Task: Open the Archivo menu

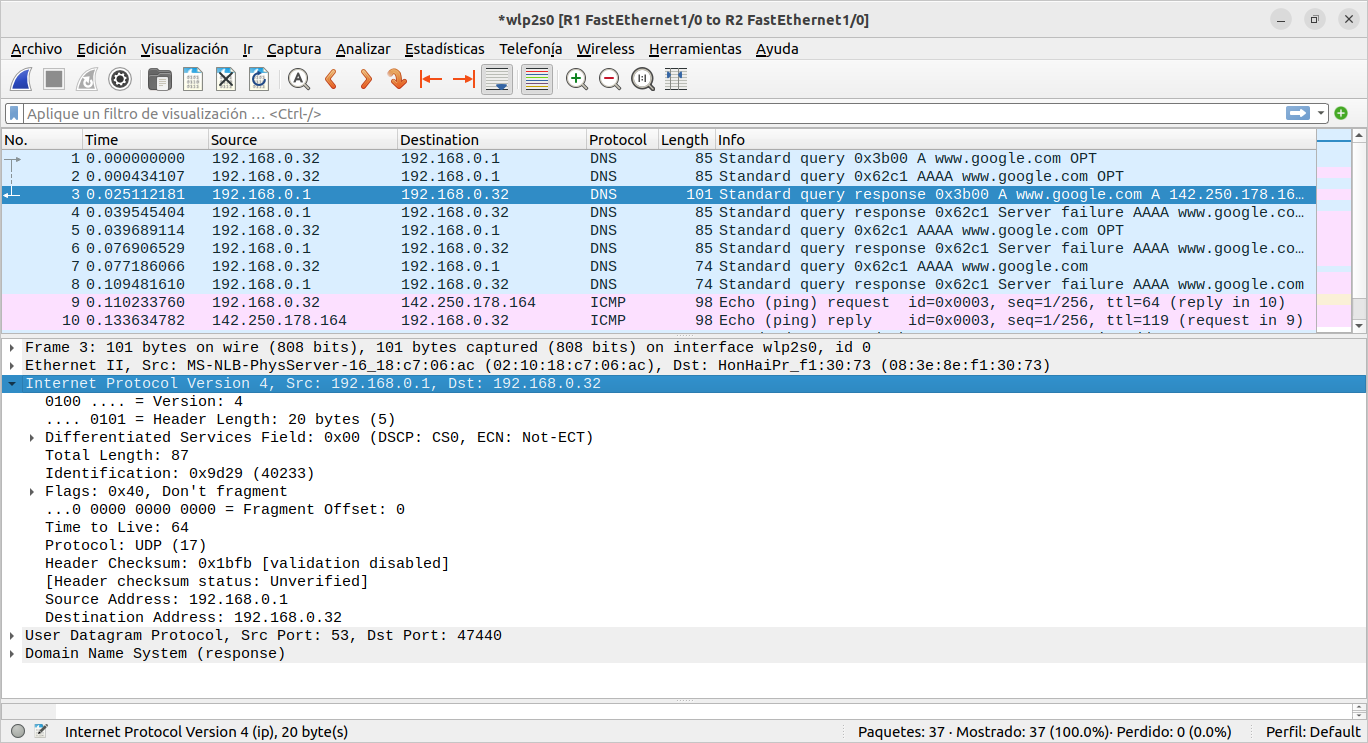Action: (36, 49)
